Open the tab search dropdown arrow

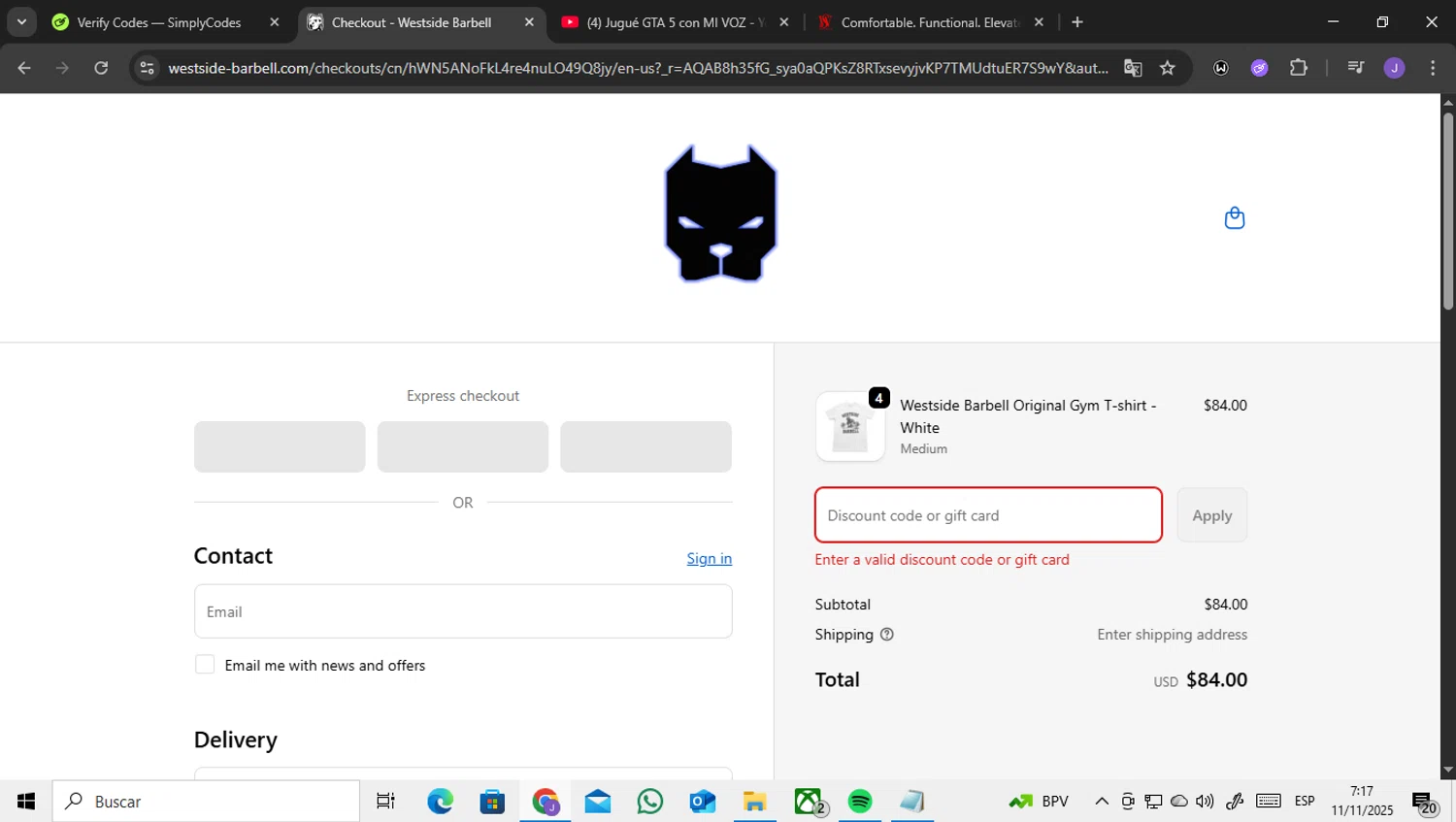(21, 22)
